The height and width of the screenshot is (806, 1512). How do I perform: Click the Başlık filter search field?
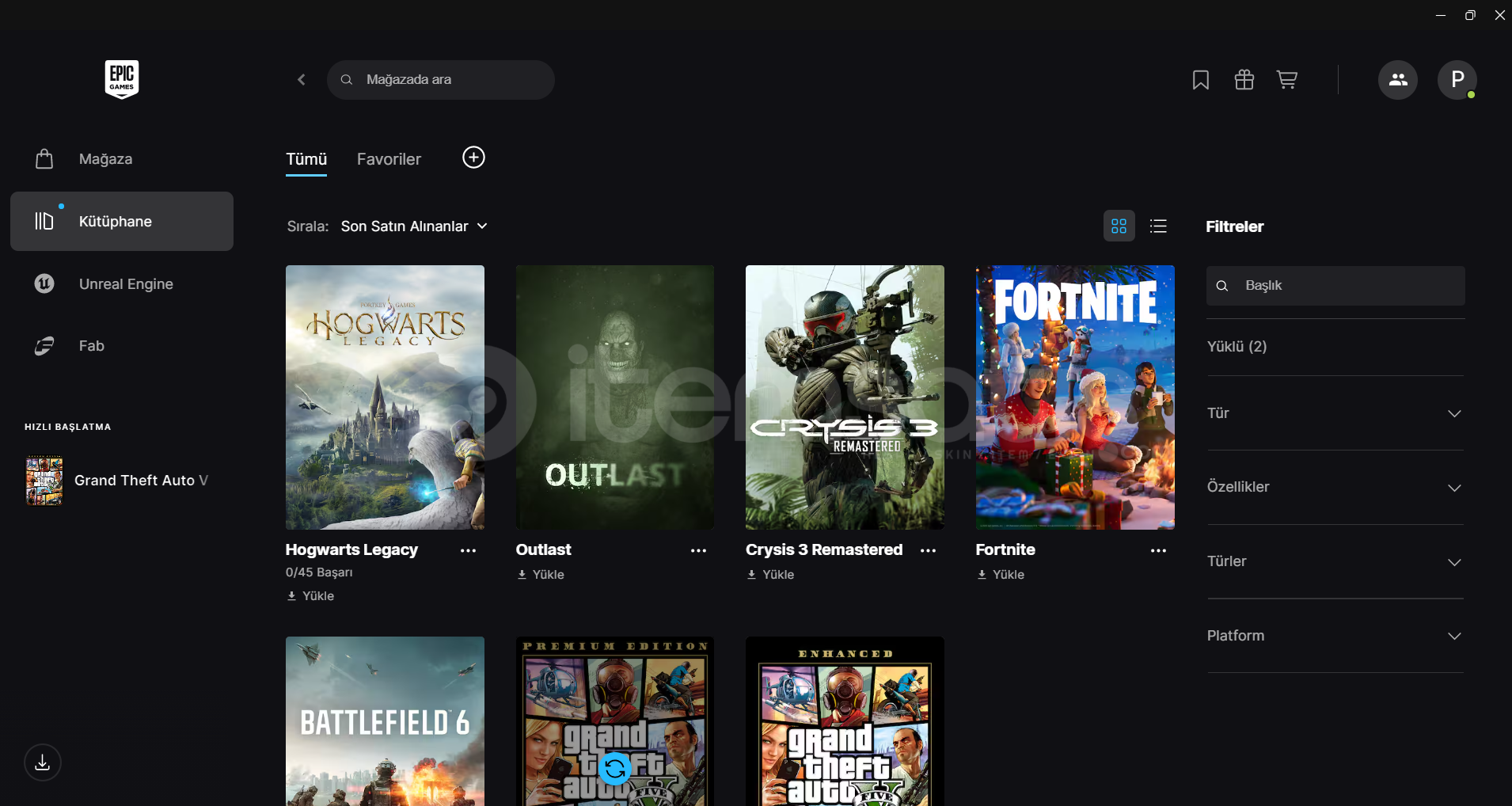pos(1335,286)
